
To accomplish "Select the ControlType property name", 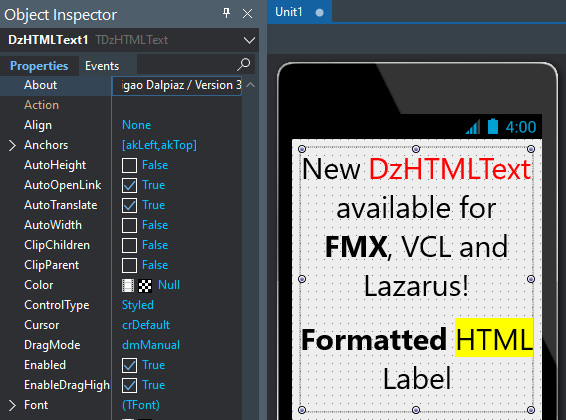I will coord(57,305).
